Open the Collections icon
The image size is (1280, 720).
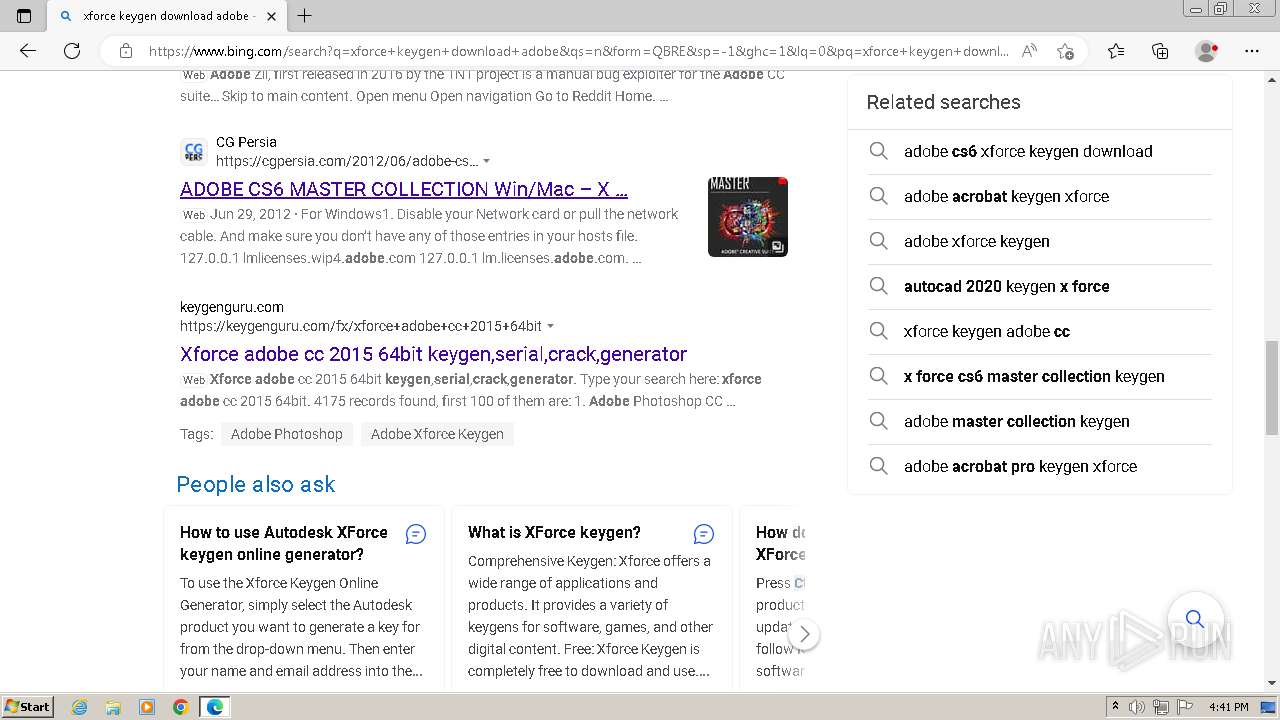[x=1160, y=51]
